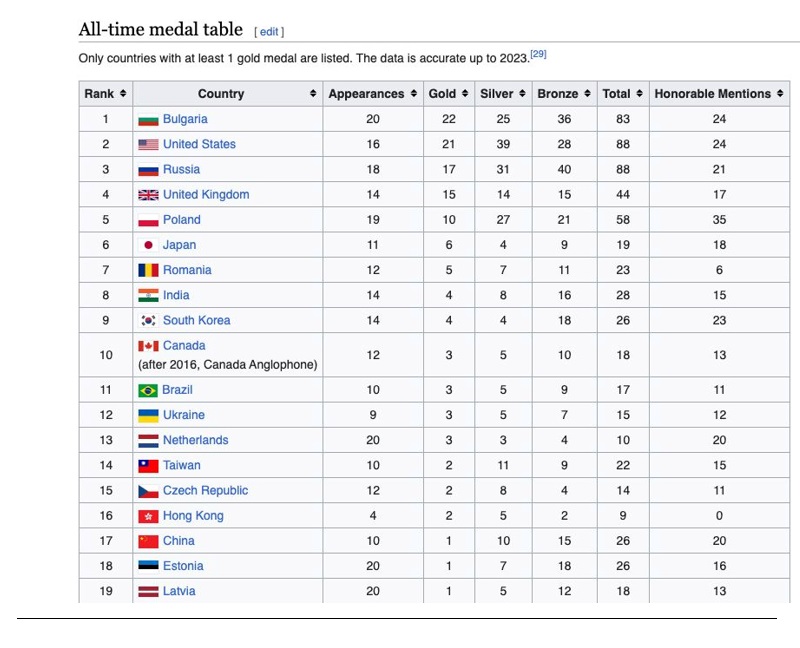This screenshot has width=800, height=648.
Task: Sort table by Rank column arrows
Action: tap(123, 94)
